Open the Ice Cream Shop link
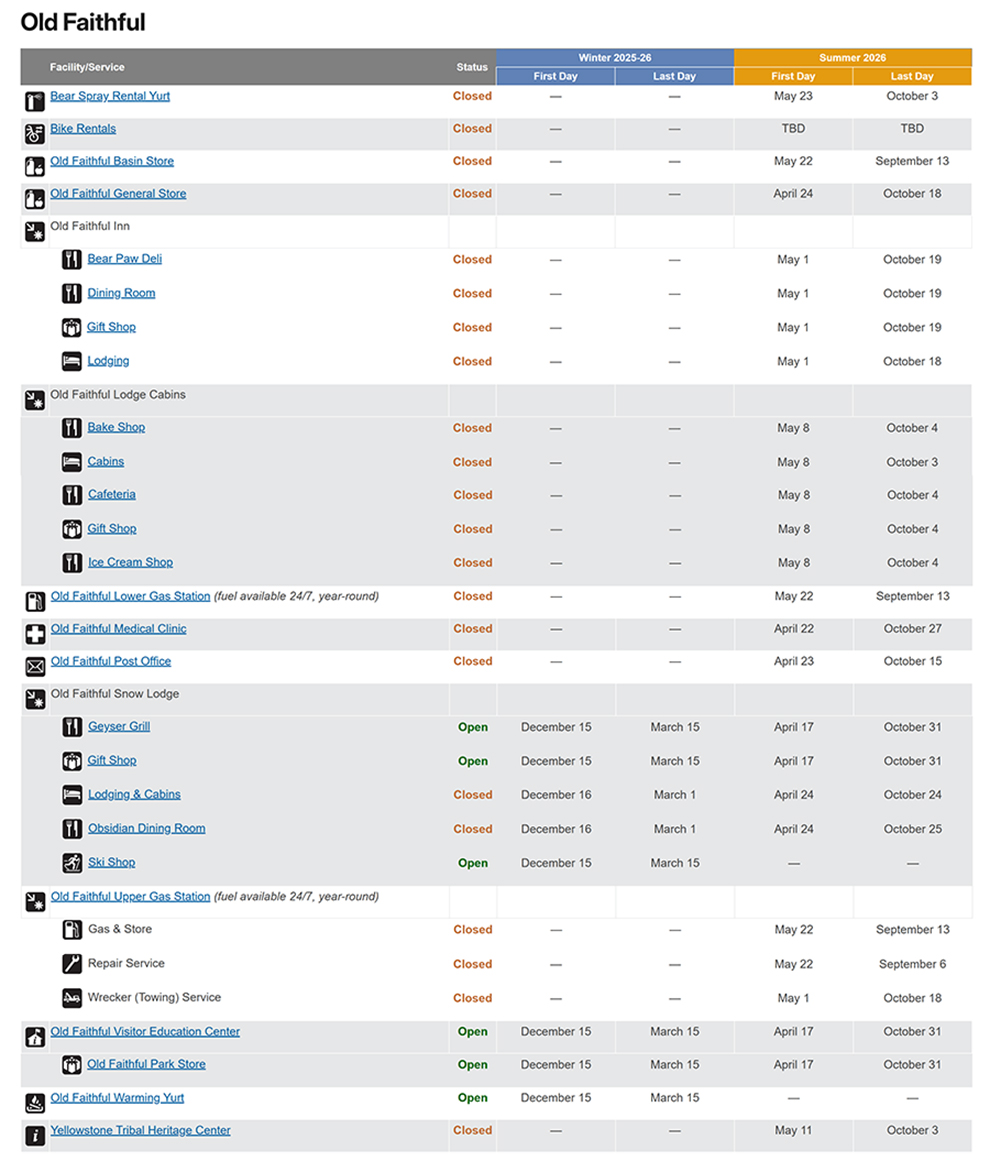The height and width of the screenshot is (1172, 990). (130, 562)
